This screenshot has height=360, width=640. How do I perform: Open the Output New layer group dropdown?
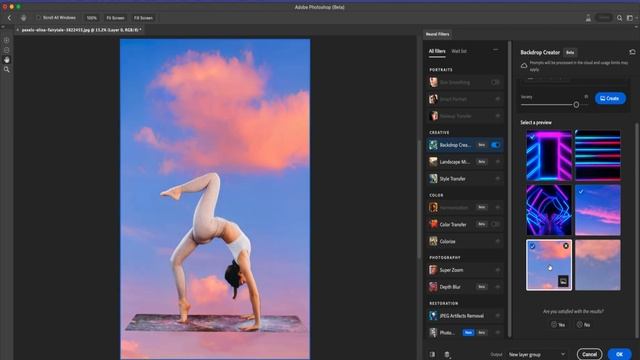point(537,354)
